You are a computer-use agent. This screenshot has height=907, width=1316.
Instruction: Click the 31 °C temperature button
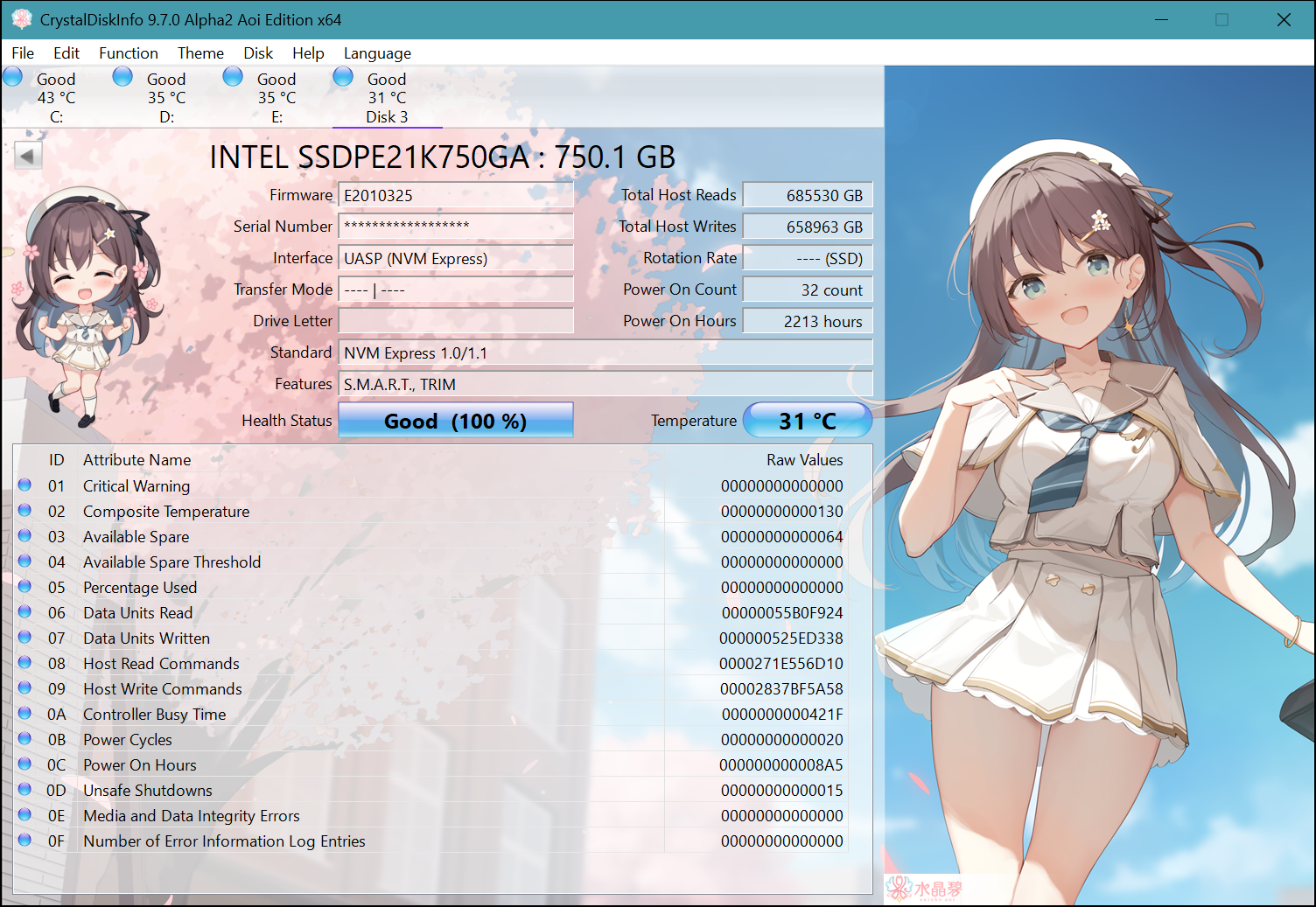tap(808, 421)
